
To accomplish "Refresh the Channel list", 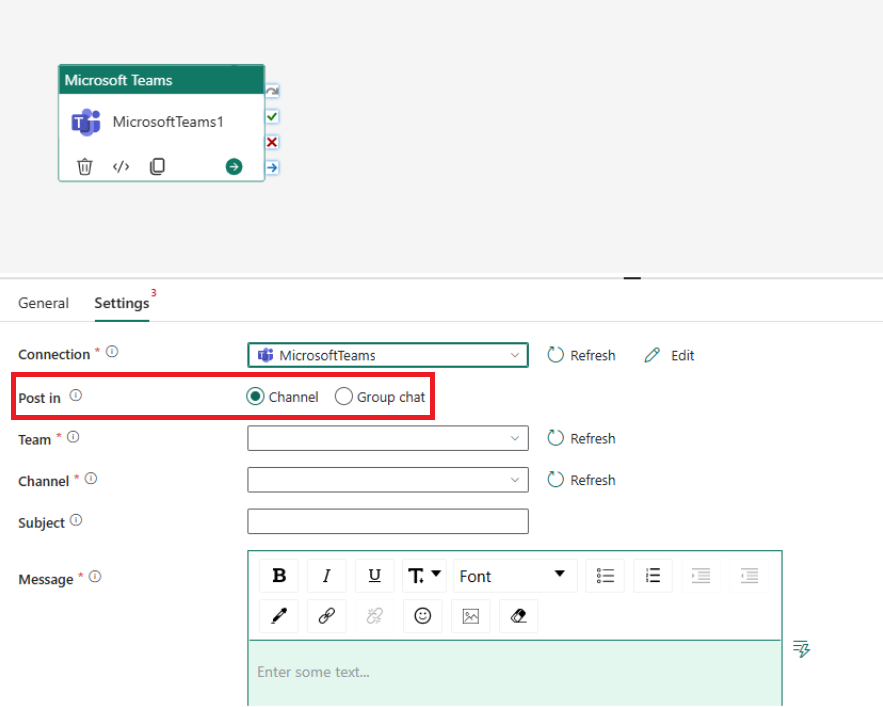I will pyautogui.click(x=581, y=480).
